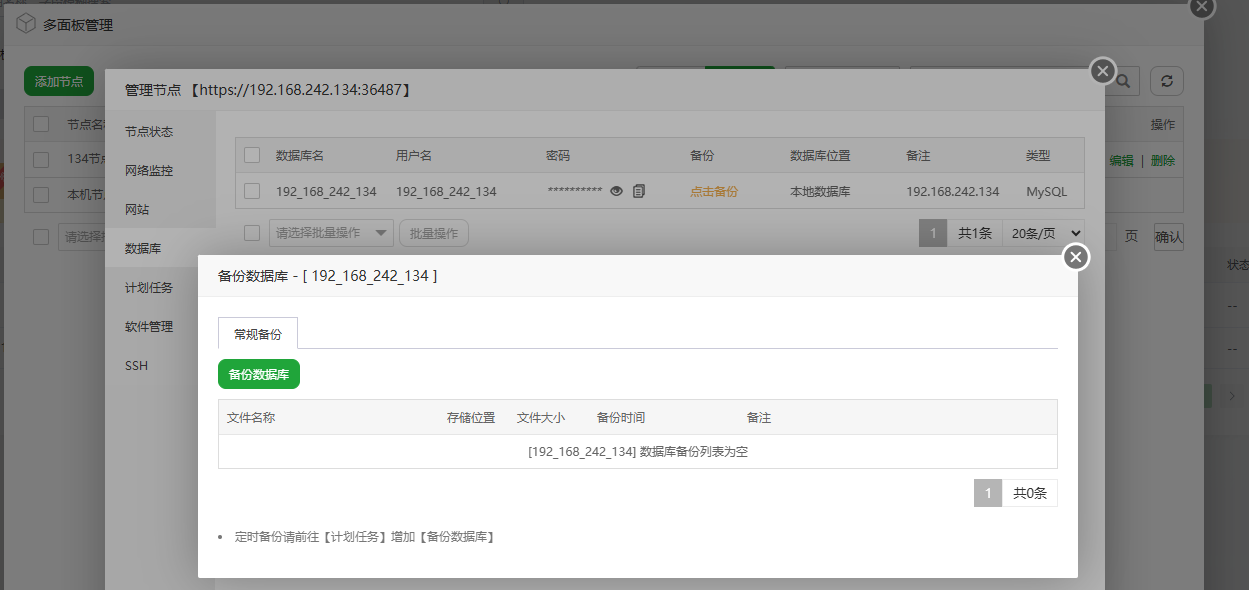Image resolution: width=1249 pixels, height=590 pixels.
Task: Open SSH from the sidebar
Action: pyautogui.click(x=137, y=366)
